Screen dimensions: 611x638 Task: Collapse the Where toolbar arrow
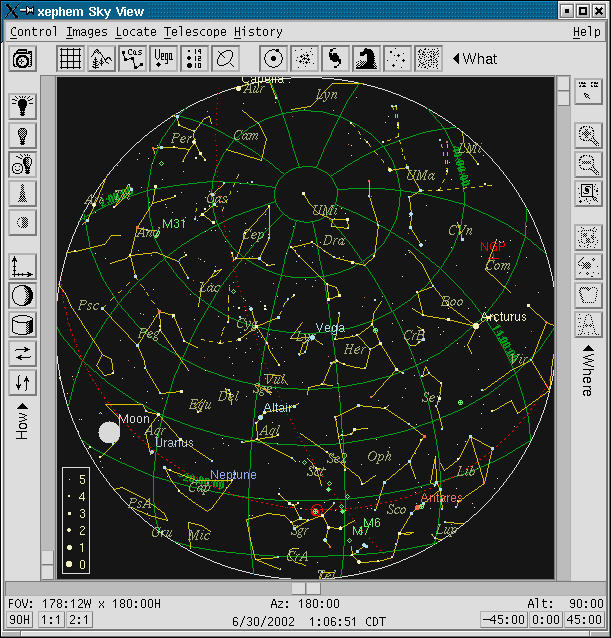click(588, 349)
